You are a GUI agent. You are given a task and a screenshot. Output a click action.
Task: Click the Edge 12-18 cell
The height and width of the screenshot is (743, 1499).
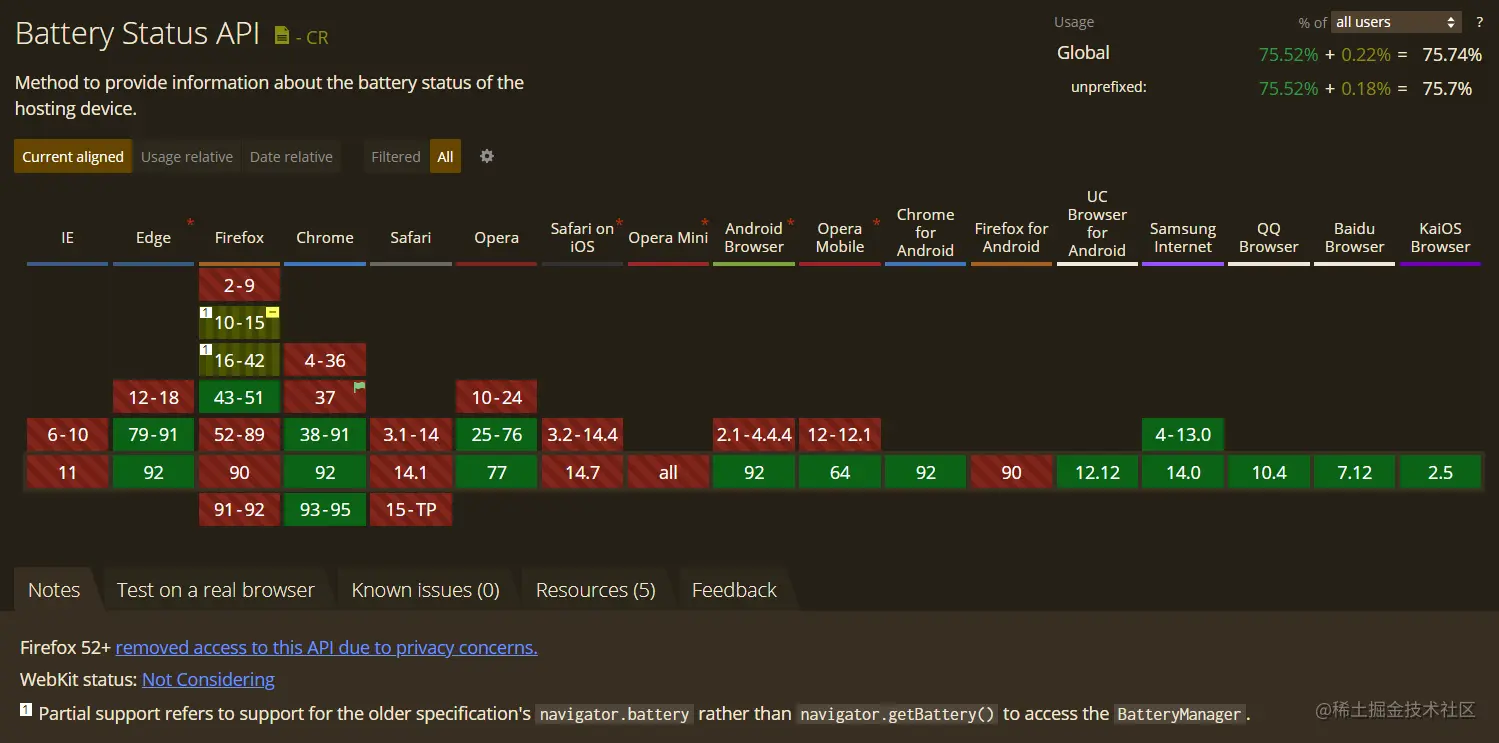(x=153, y=397)
